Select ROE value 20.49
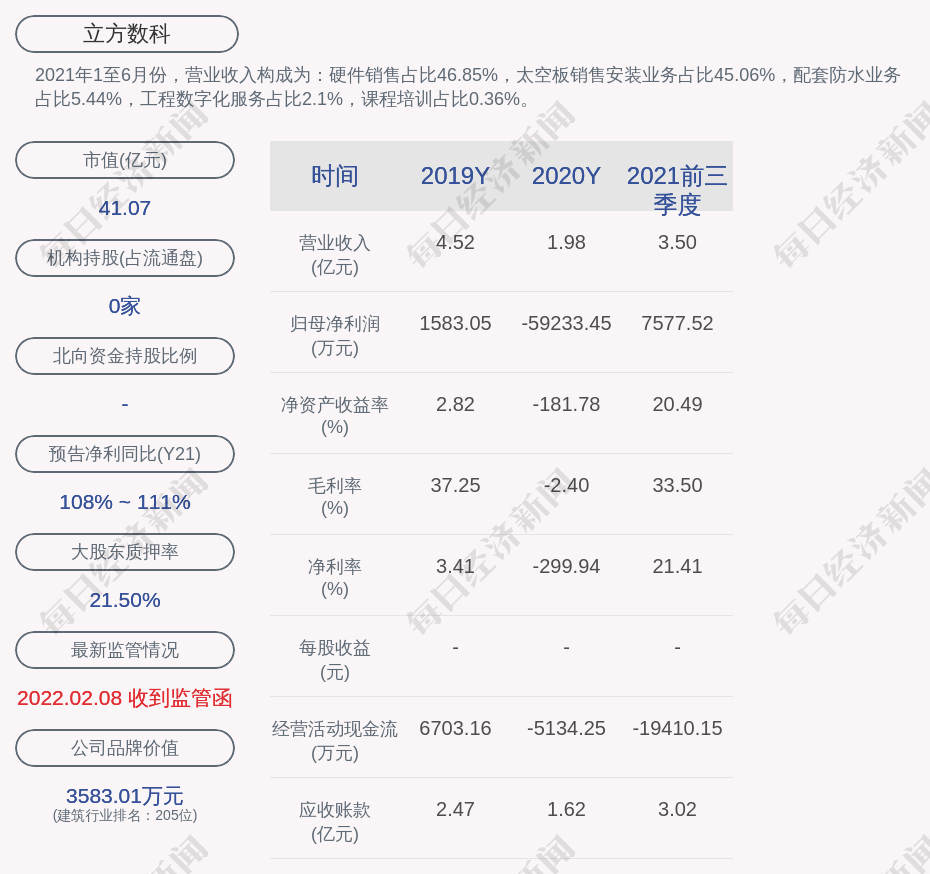 677,404
